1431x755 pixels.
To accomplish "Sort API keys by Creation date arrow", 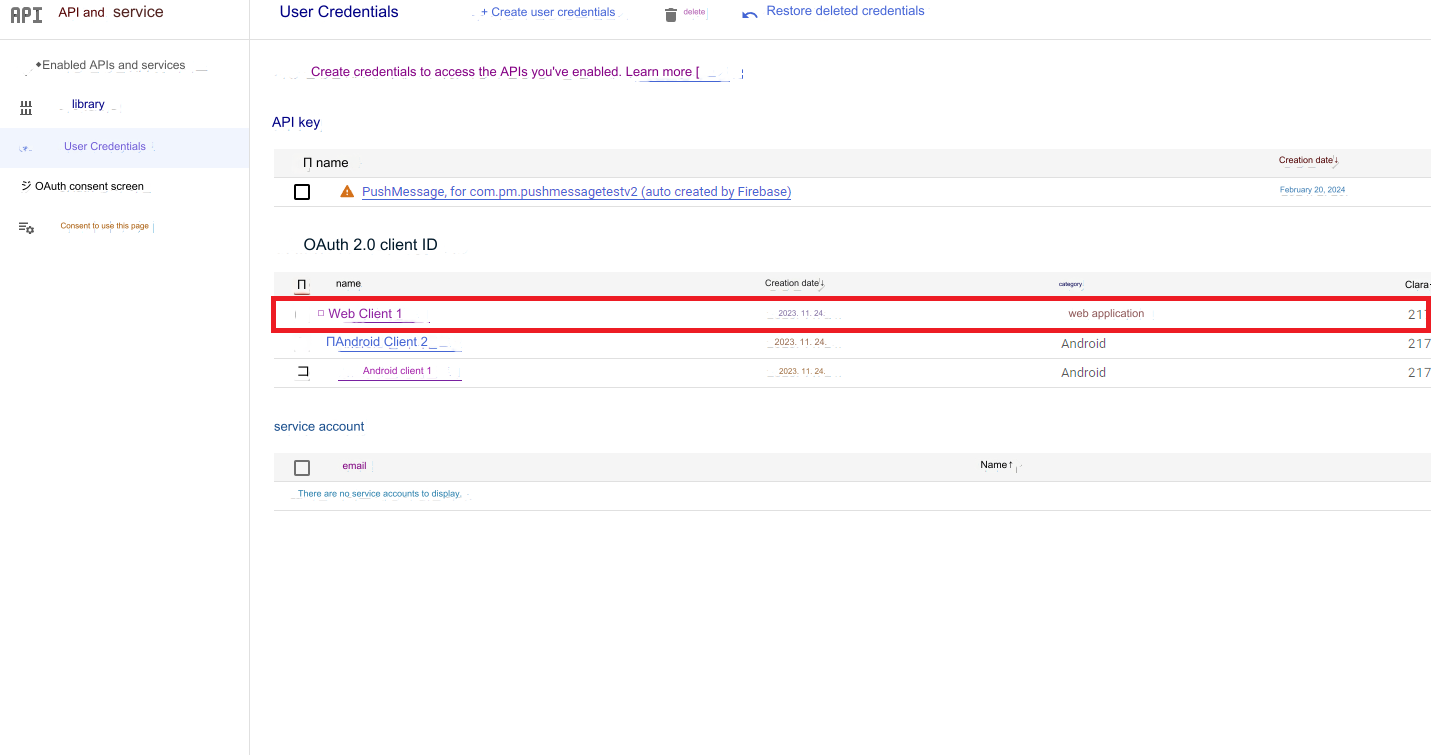I will point(1336,161).
